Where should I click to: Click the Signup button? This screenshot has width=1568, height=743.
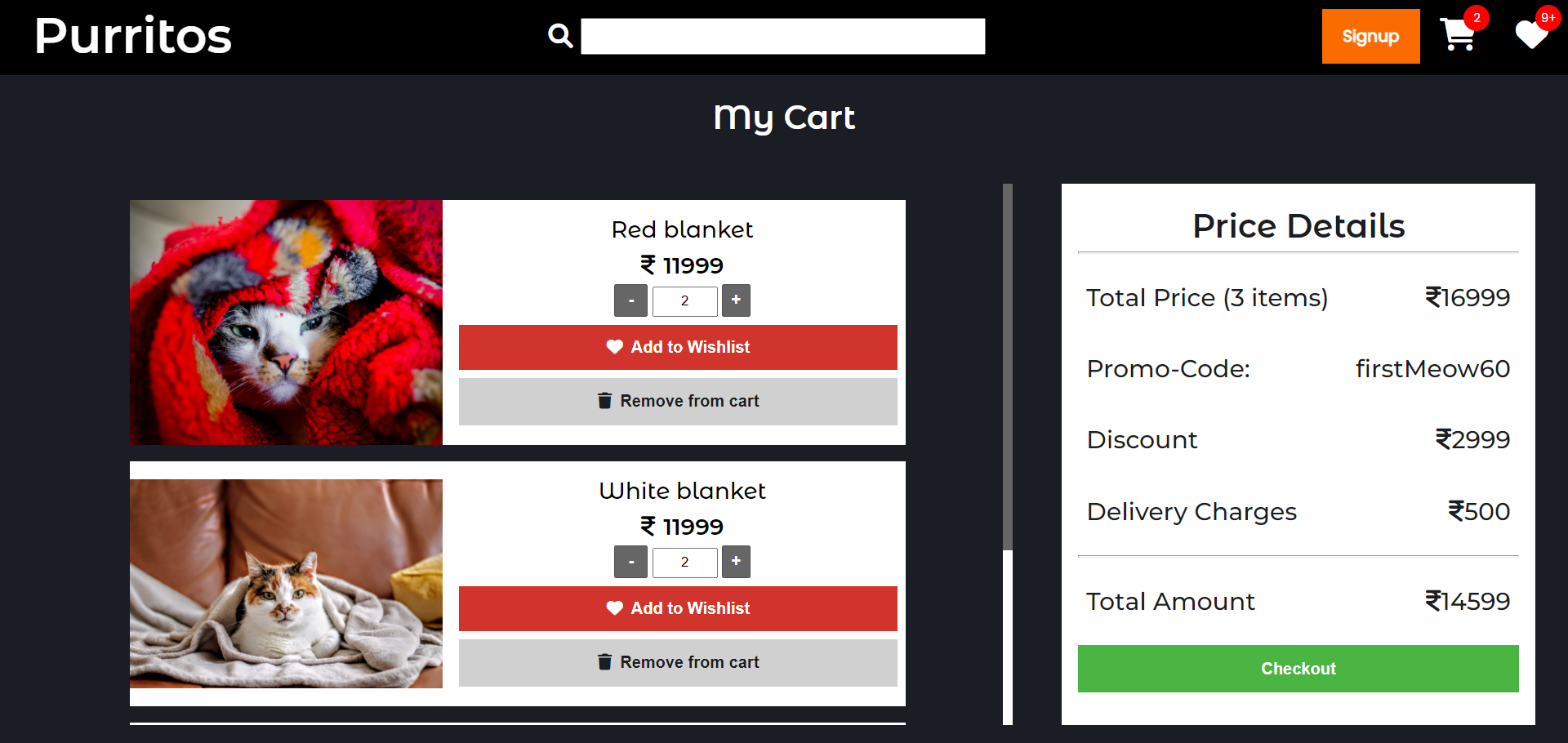(x=1370, y=36)
